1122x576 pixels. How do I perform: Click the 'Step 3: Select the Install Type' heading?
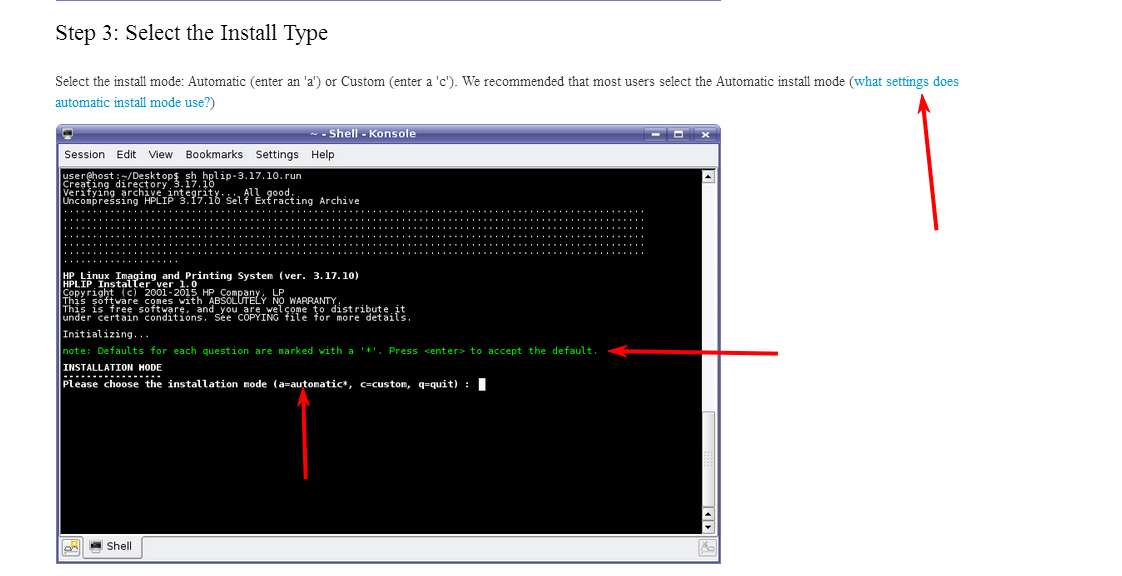[192, 33]
